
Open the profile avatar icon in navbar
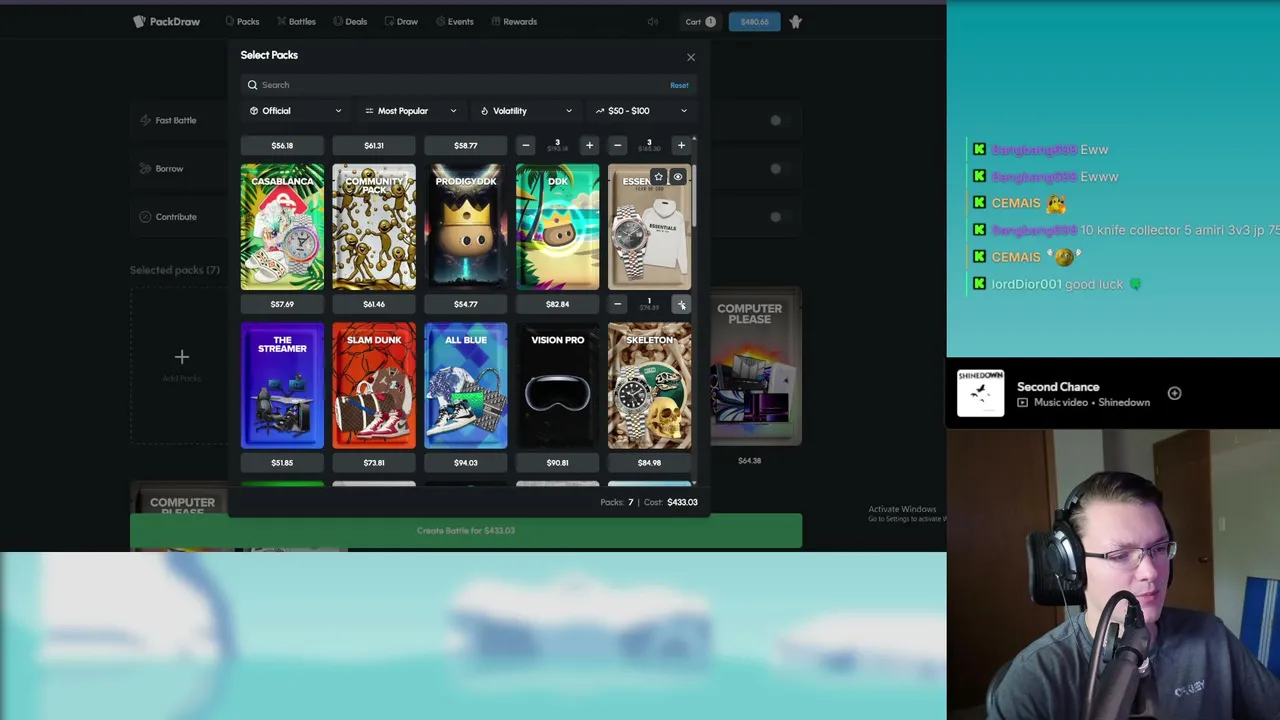796,21
